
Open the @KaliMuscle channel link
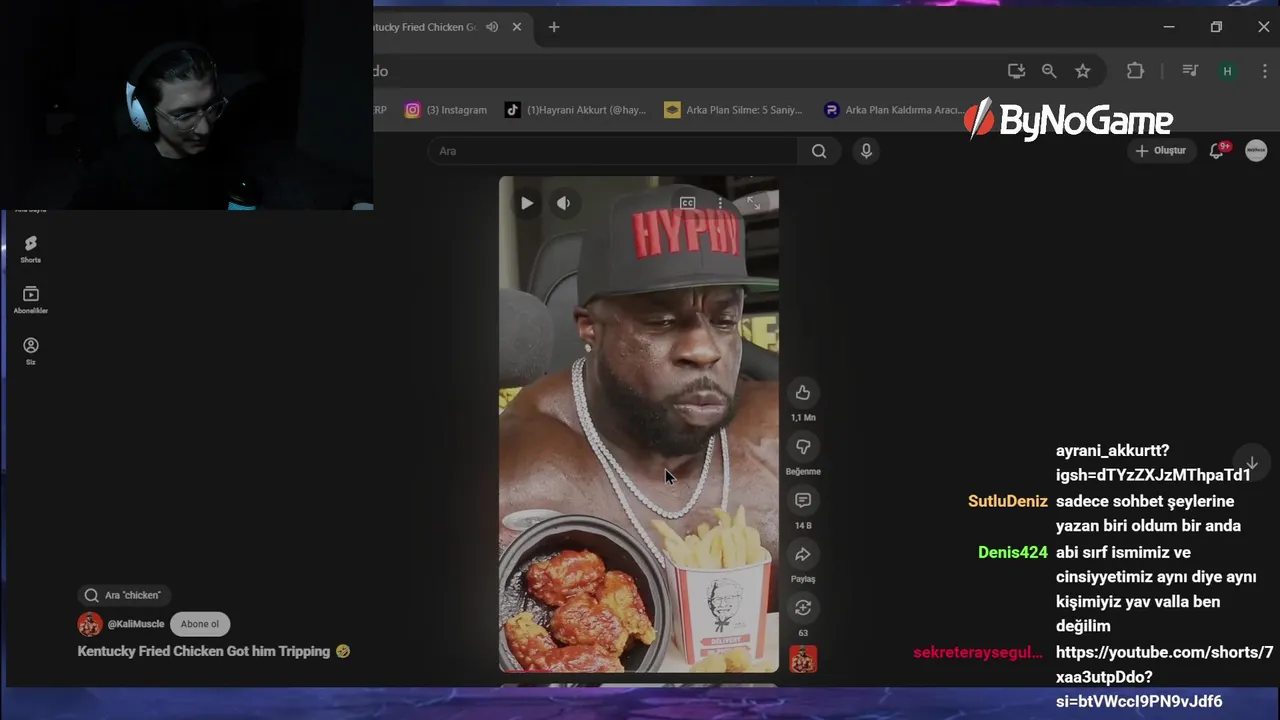pos(136,624)
